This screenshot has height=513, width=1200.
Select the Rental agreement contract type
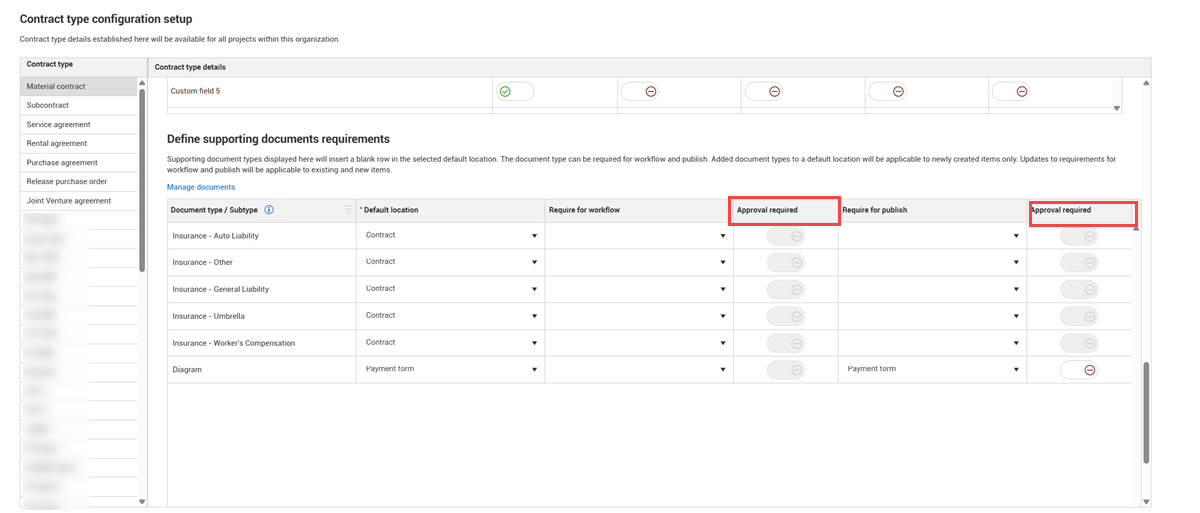[x=79, y=144]
